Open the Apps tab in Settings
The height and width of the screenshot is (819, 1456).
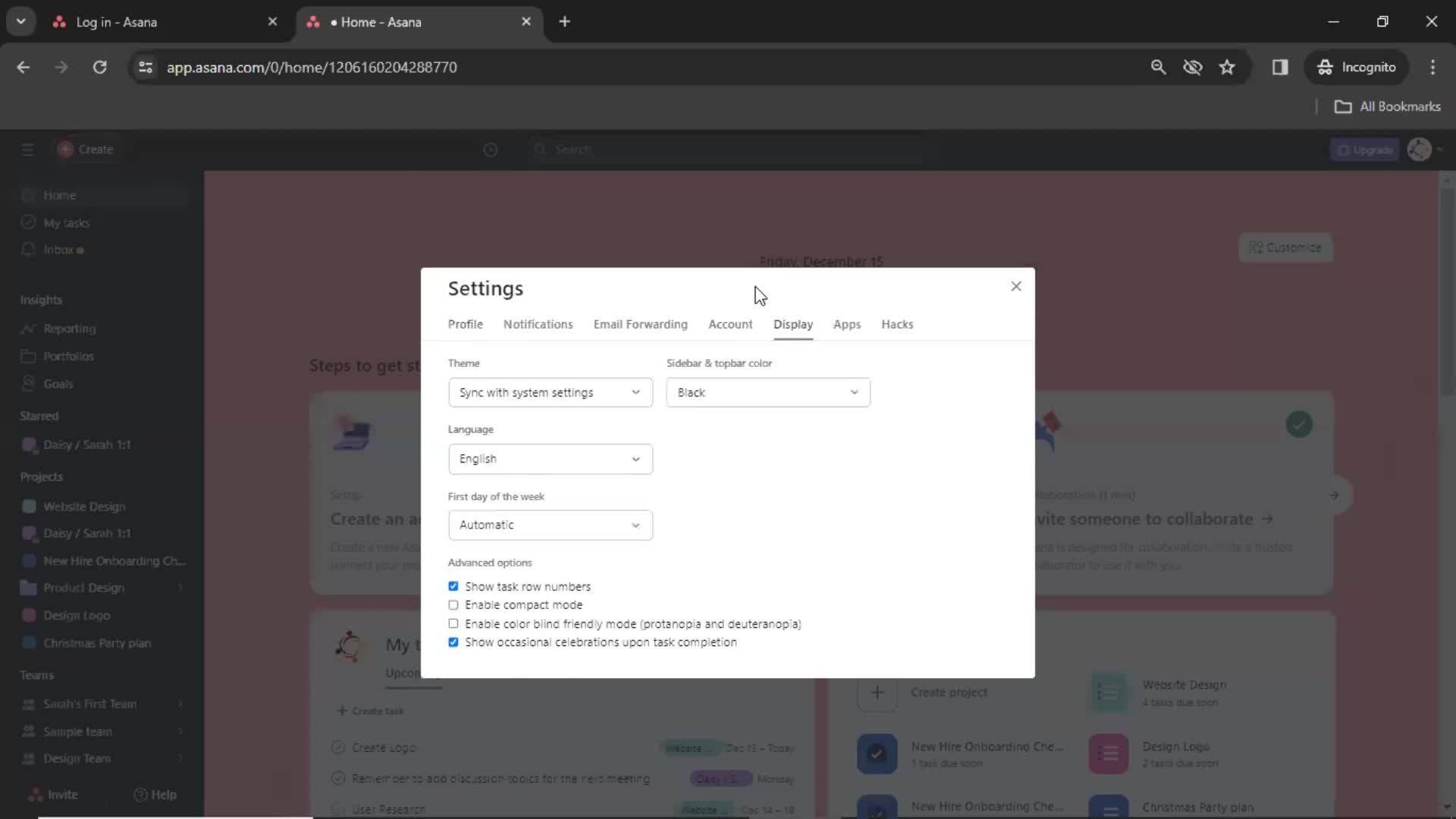click(x=846, y=324)
